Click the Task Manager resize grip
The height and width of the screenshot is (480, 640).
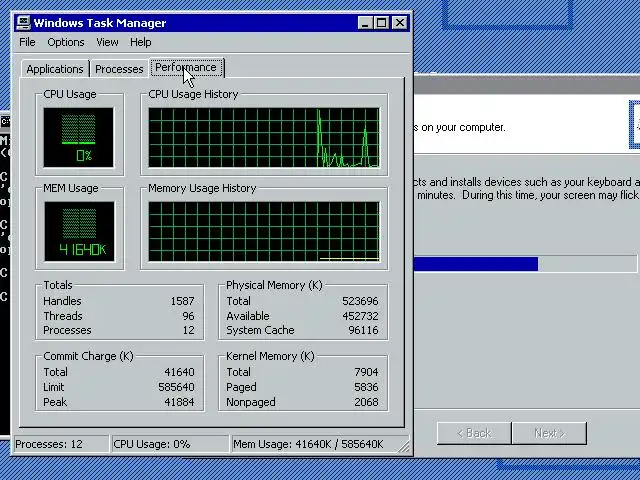[404, 447]
